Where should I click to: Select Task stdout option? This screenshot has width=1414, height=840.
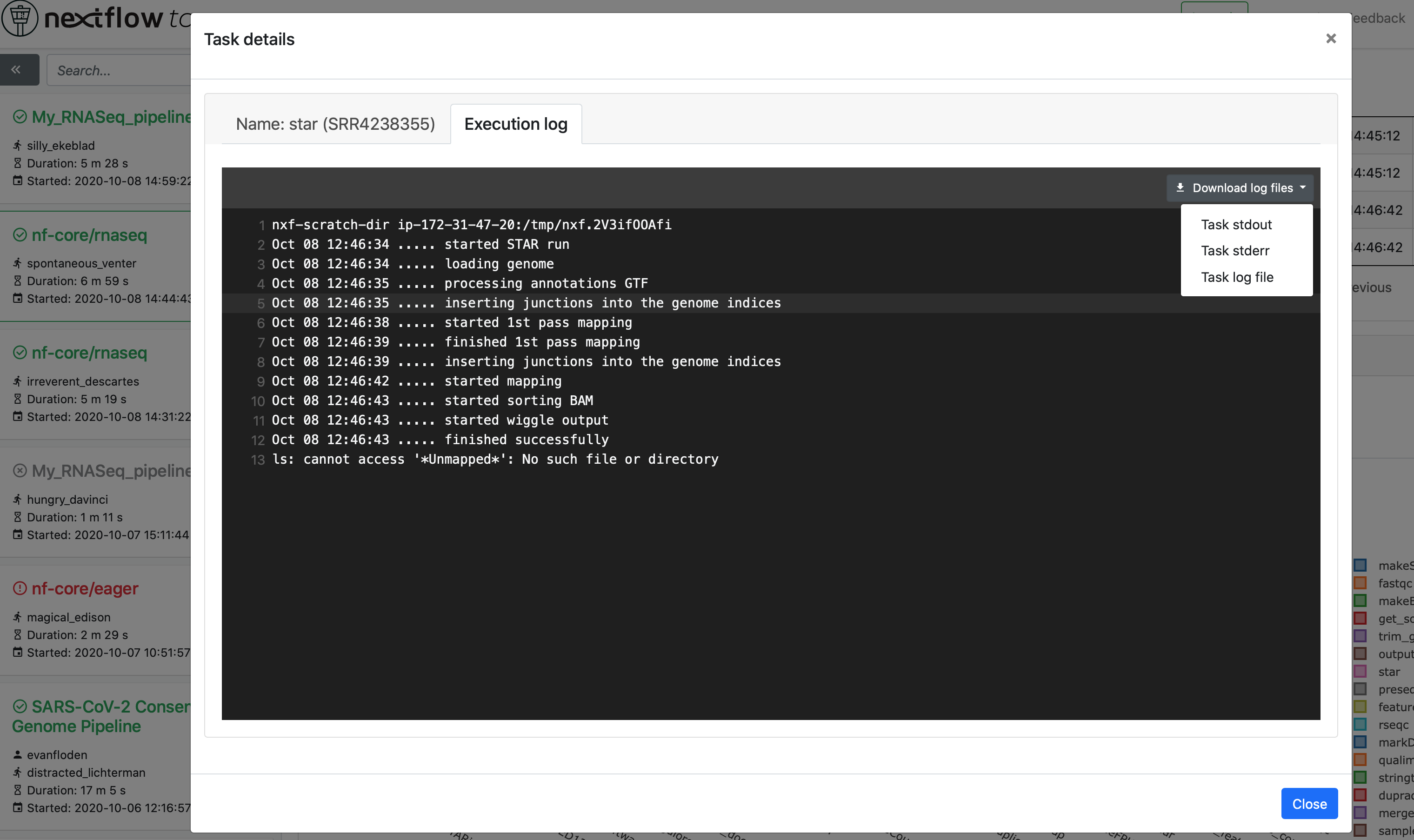coord(1236,225)
